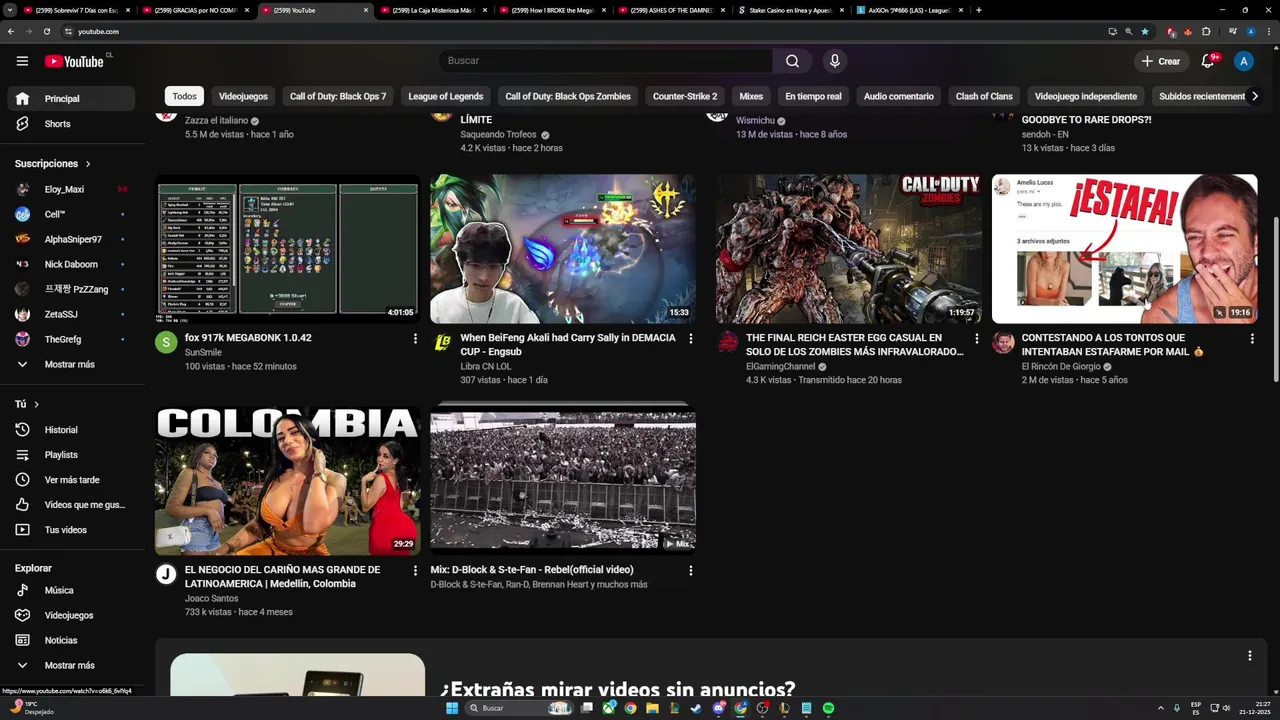This screenshot has height=720, width=1280.
Task: Open AlphaSniper97 subscription channel
Action: (x=71, y=239)
